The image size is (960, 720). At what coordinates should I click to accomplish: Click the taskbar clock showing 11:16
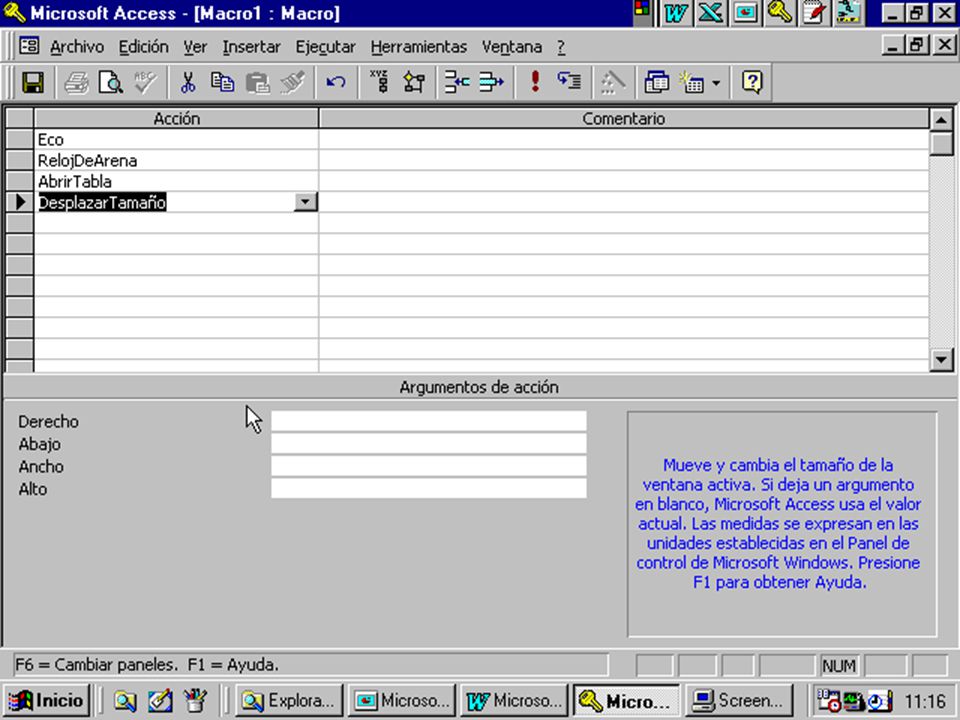(x=925, y=701)
